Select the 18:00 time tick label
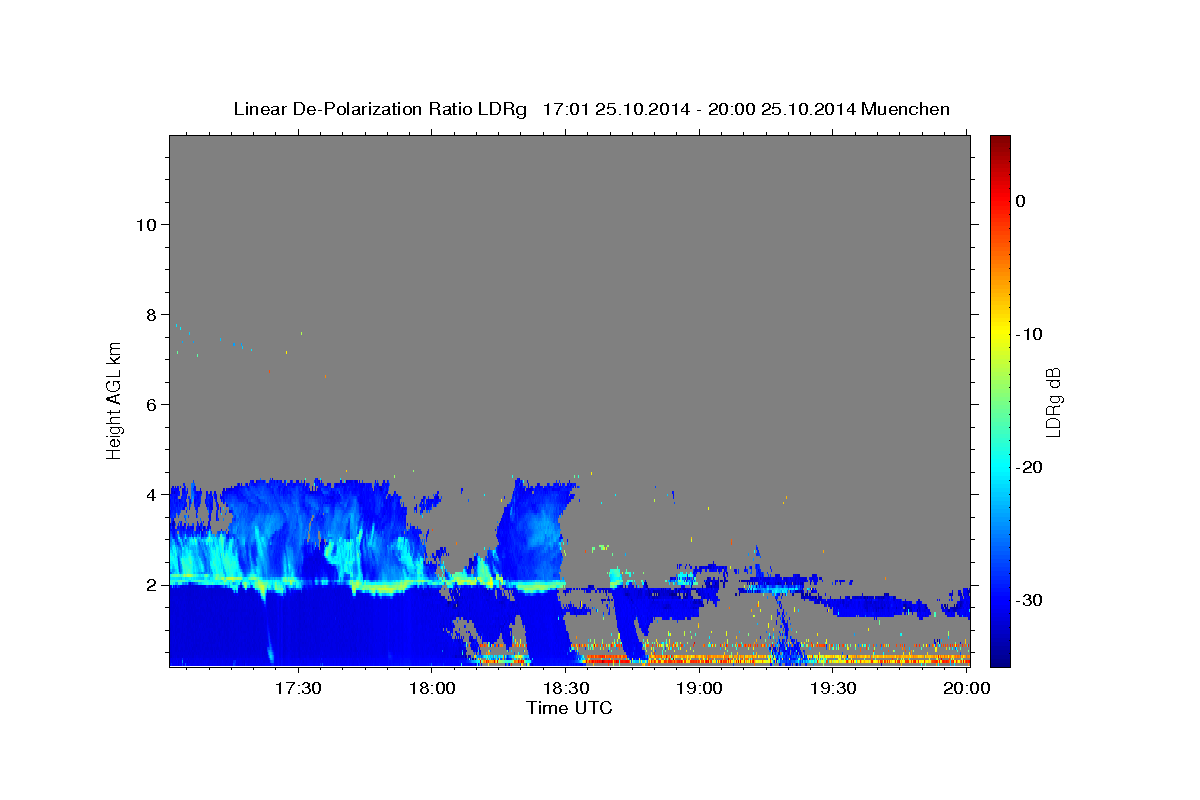Image resolution: width=1200 pixels, height=800 pixels. click(432, 689)
